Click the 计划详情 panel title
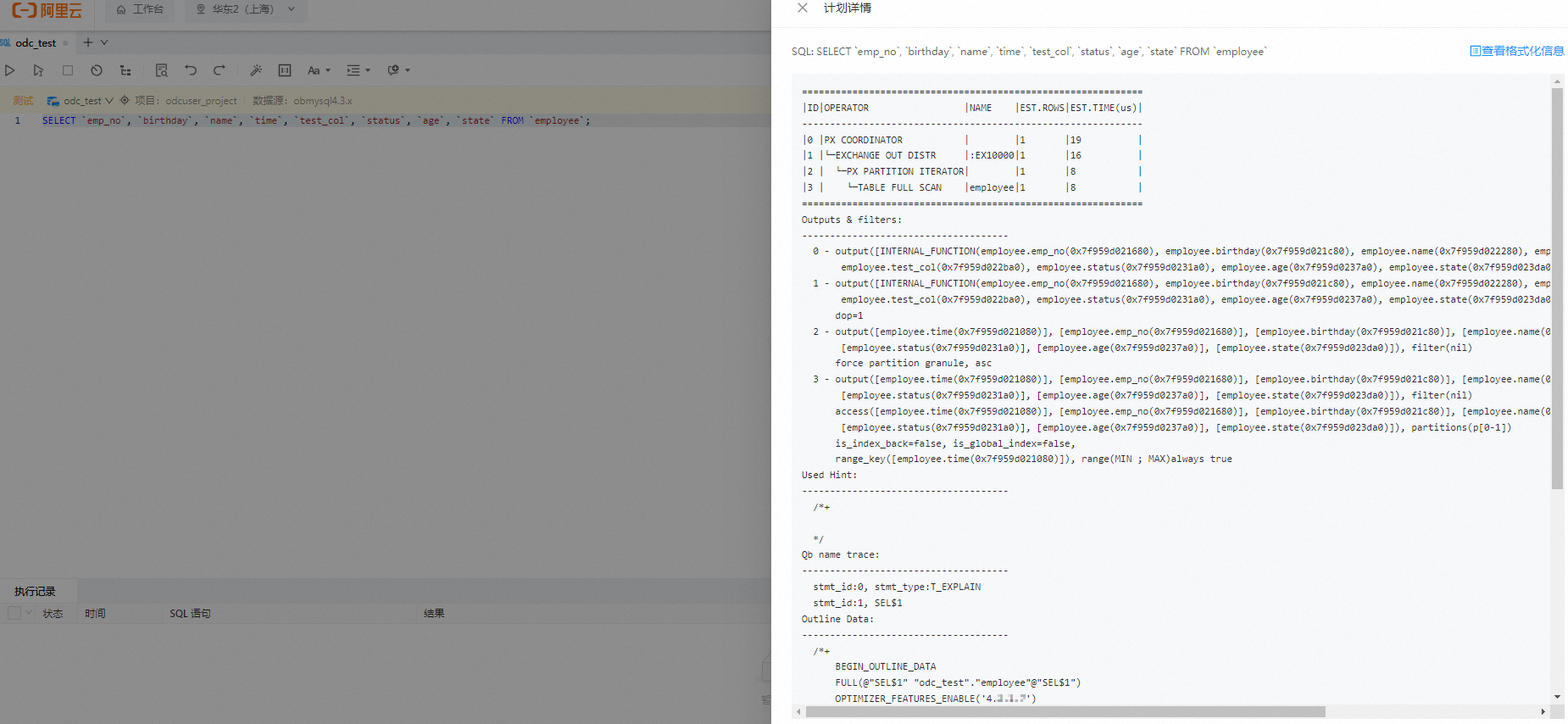 pos(848,8)
